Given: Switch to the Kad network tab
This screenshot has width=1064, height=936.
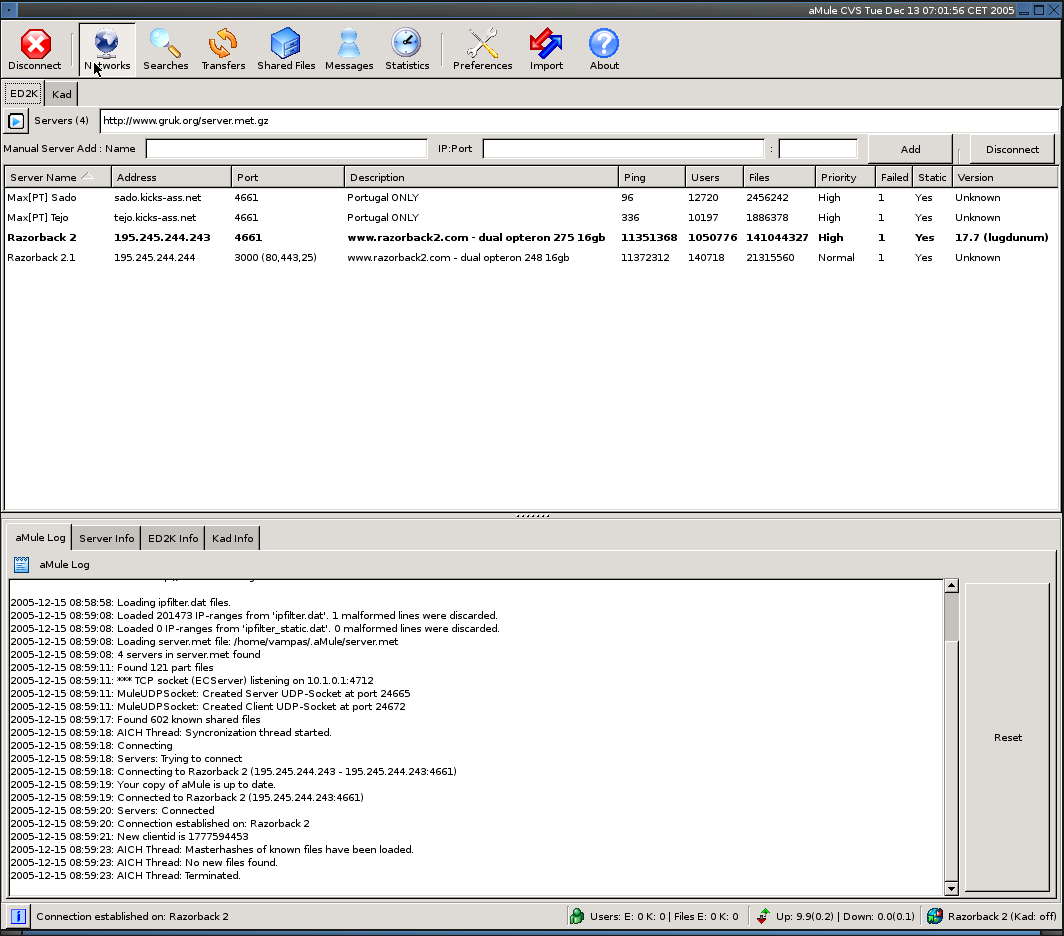Looking at the screenshot, I should (61, 94).
